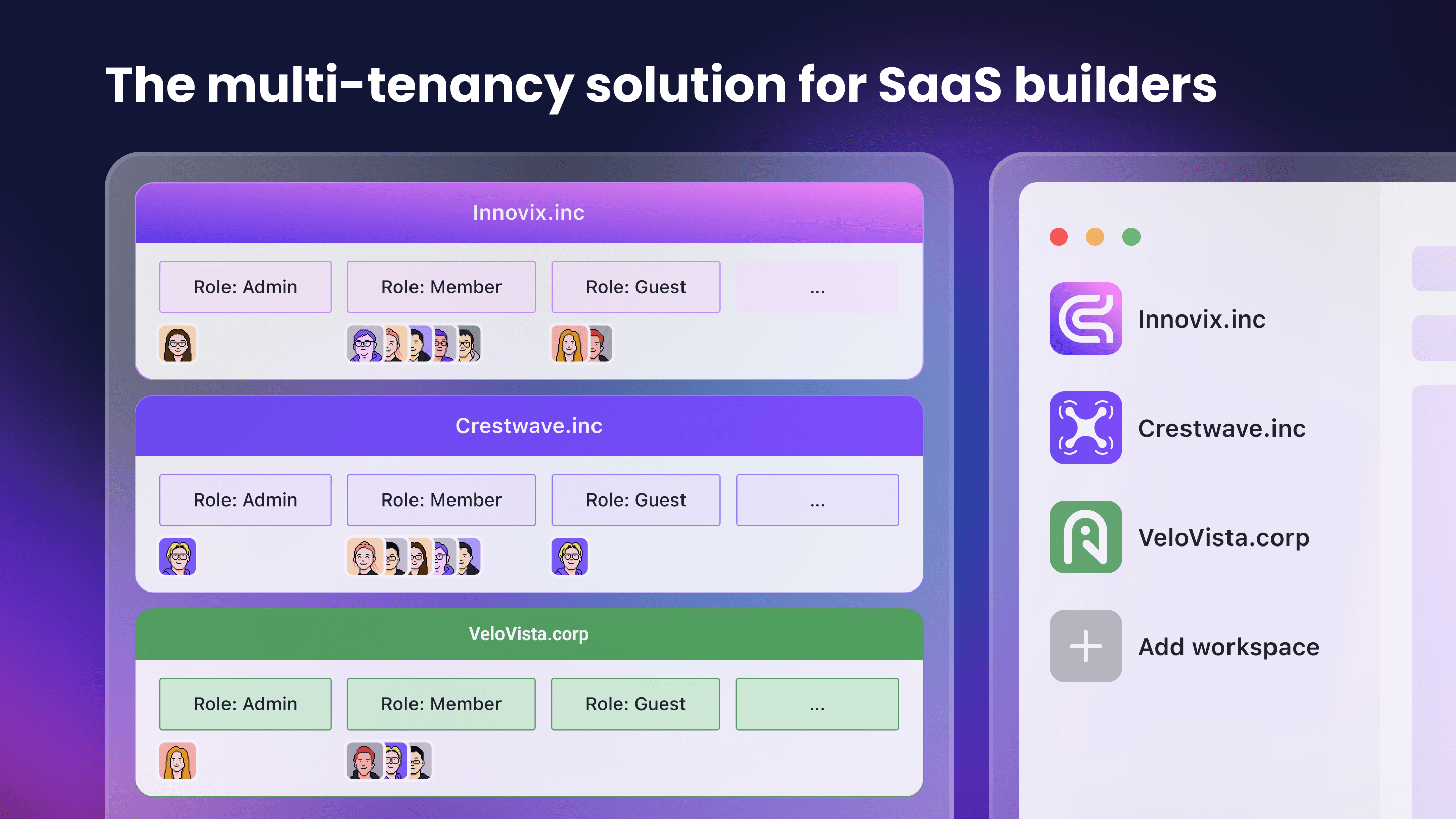Click Role: Member under Innovix.inc
Screen dimensions: 1456x819
point(441,287)
